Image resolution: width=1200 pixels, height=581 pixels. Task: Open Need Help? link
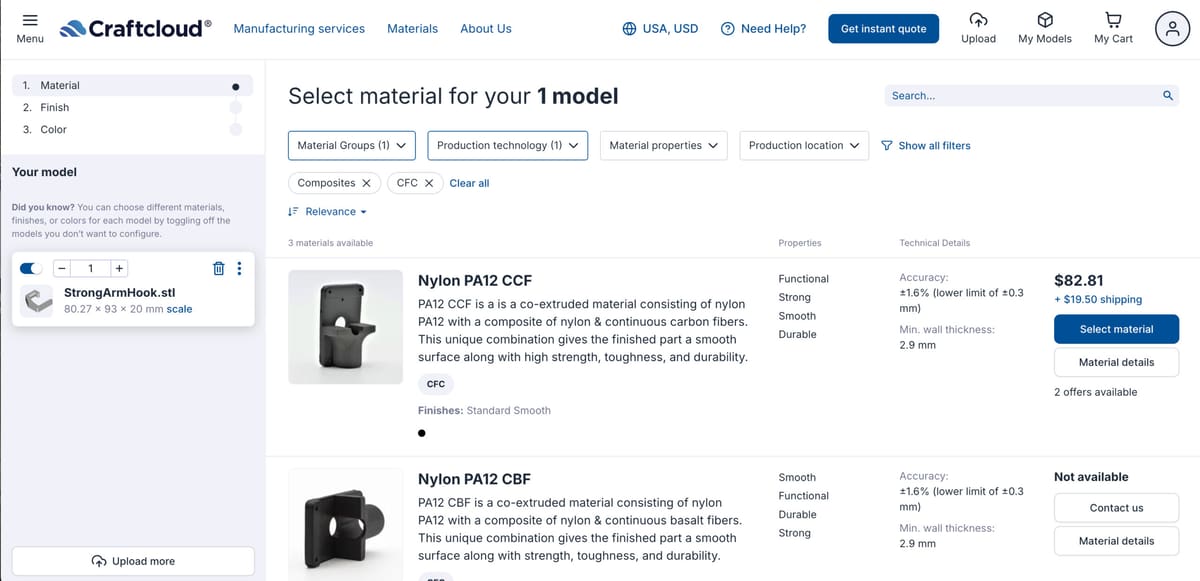point(763,29)
